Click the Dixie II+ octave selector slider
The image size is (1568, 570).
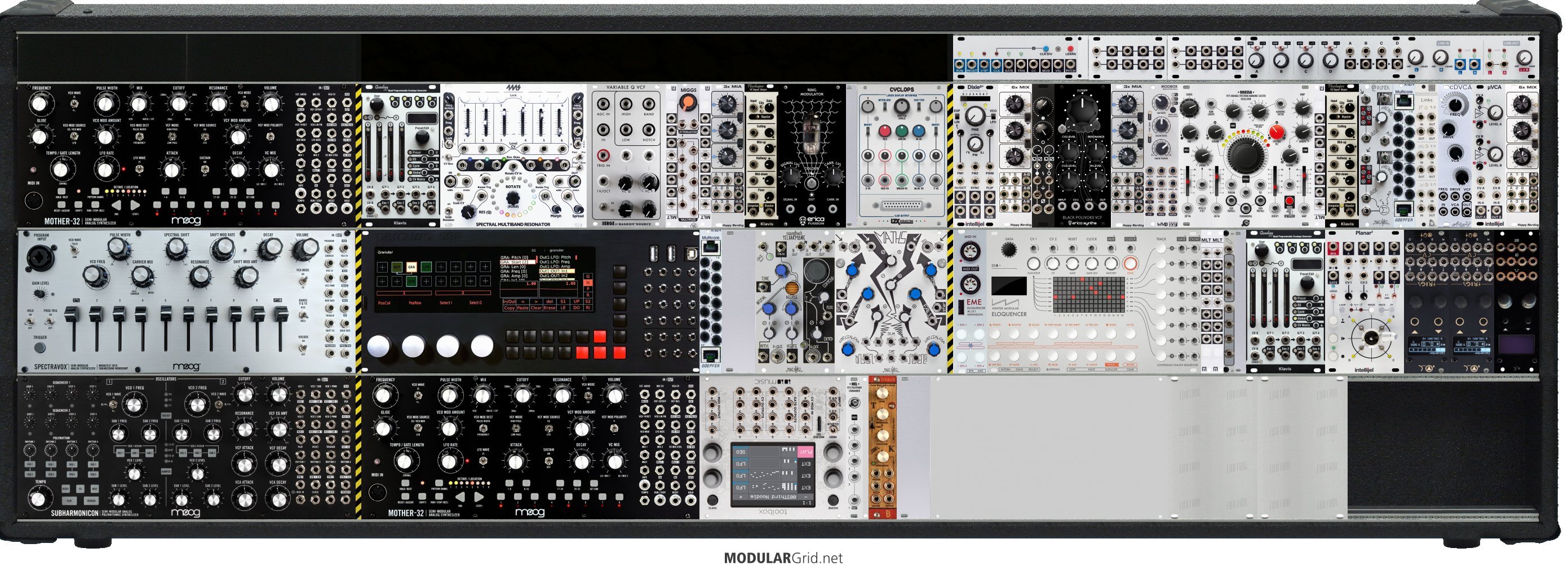[x=977, y=99]
